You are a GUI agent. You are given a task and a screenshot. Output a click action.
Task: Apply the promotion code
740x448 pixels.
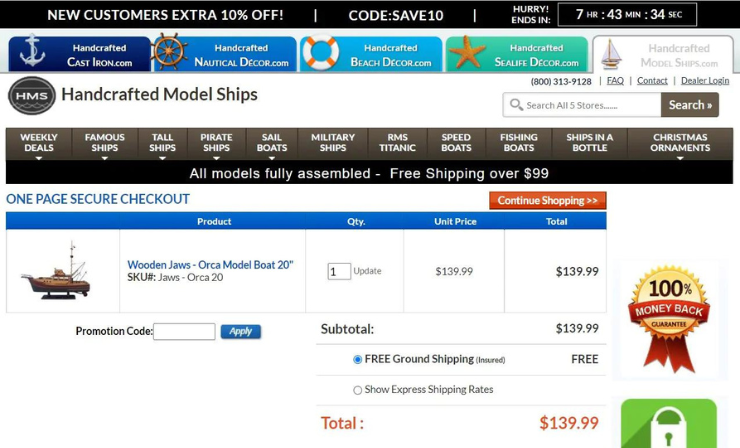[240, 331]
